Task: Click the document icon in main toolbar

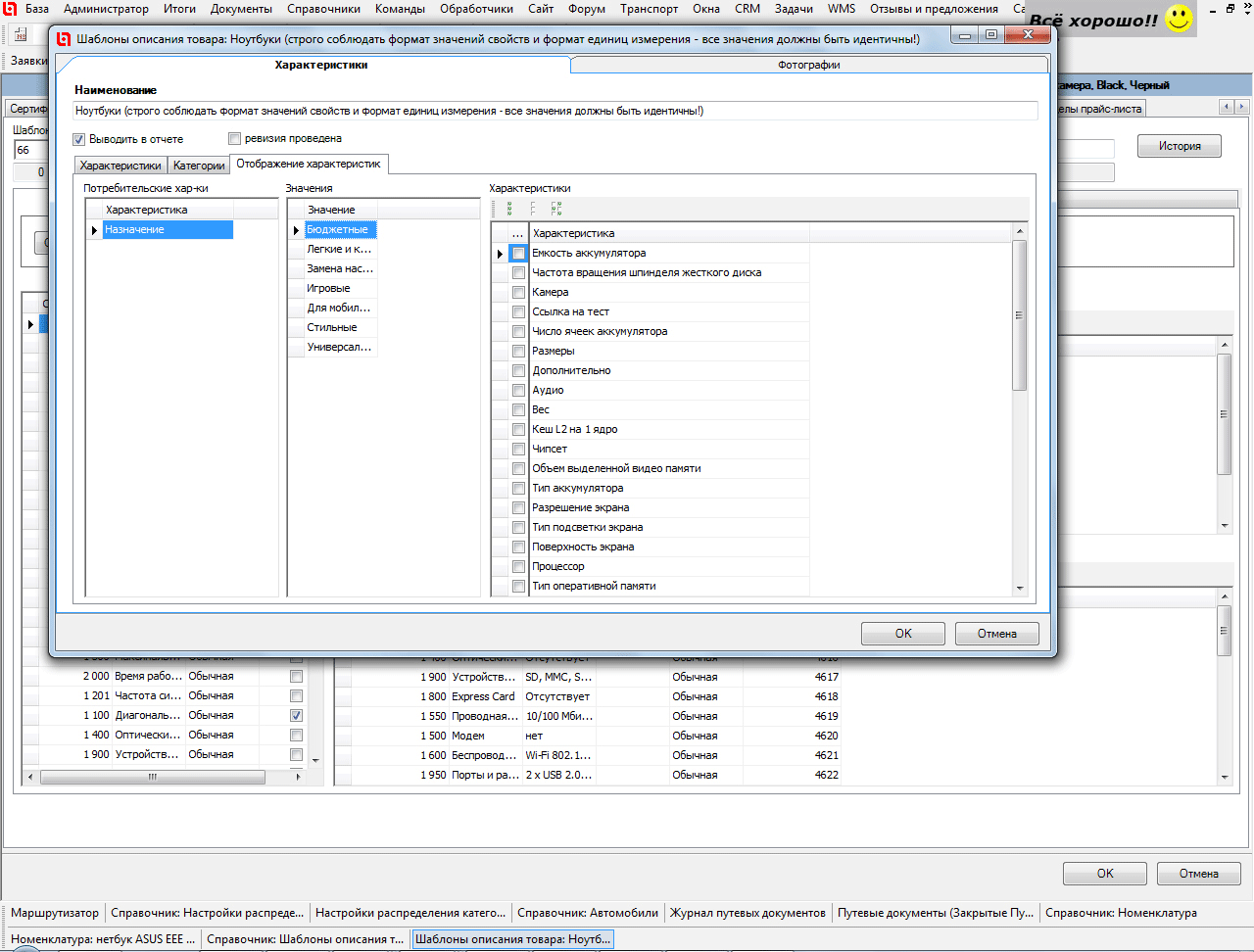Action: point(20,34)
